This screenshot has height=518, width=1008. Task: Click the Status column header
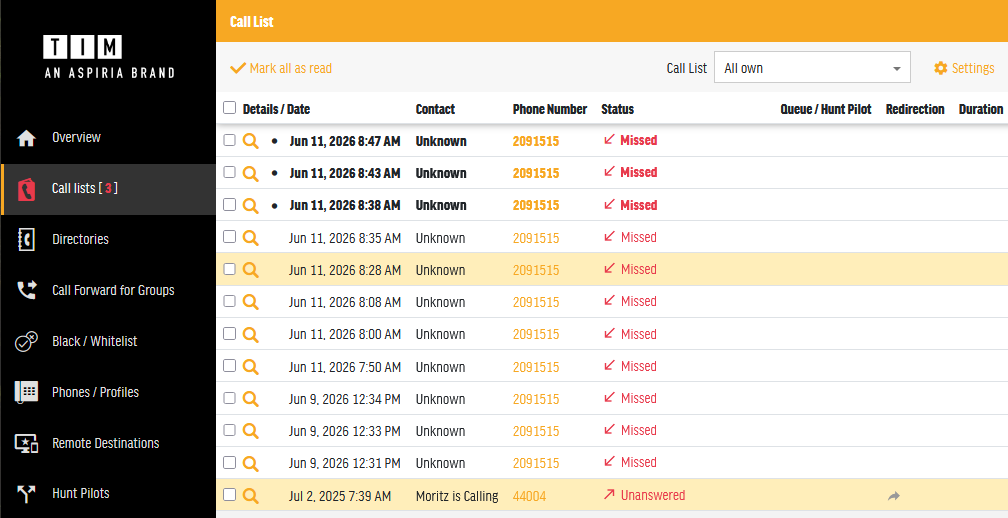pos(617,109)
